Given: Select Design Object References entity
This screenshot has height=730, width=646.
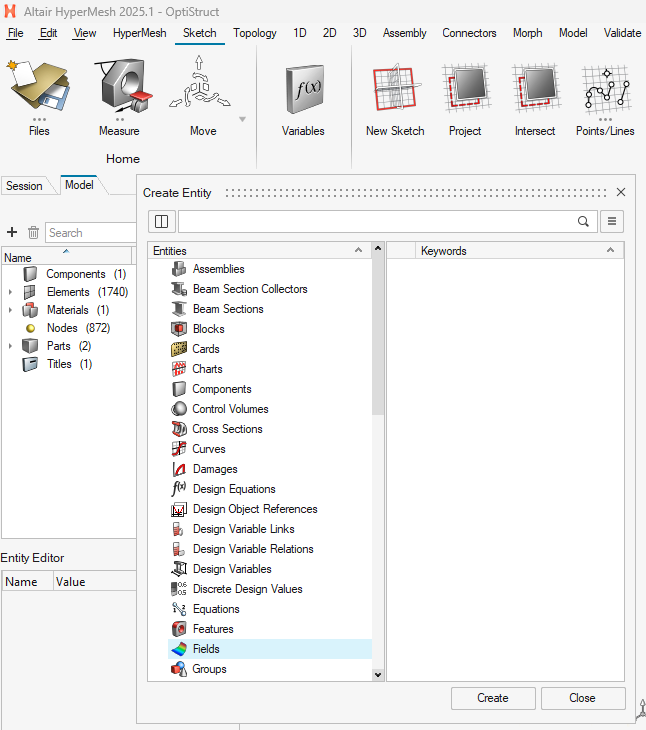Looking at the screenshot, I should [255, 509].
